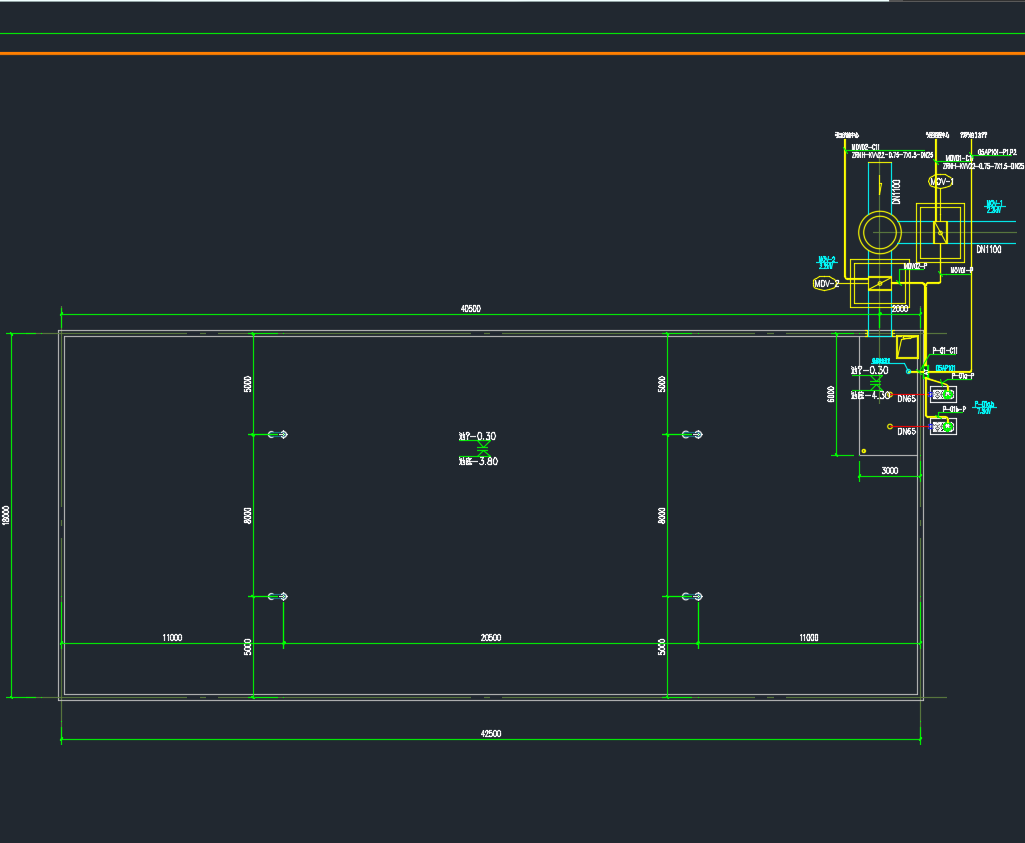Select the 3000 dimension below pump room
Screen dimensions: 1025x843
890,471
